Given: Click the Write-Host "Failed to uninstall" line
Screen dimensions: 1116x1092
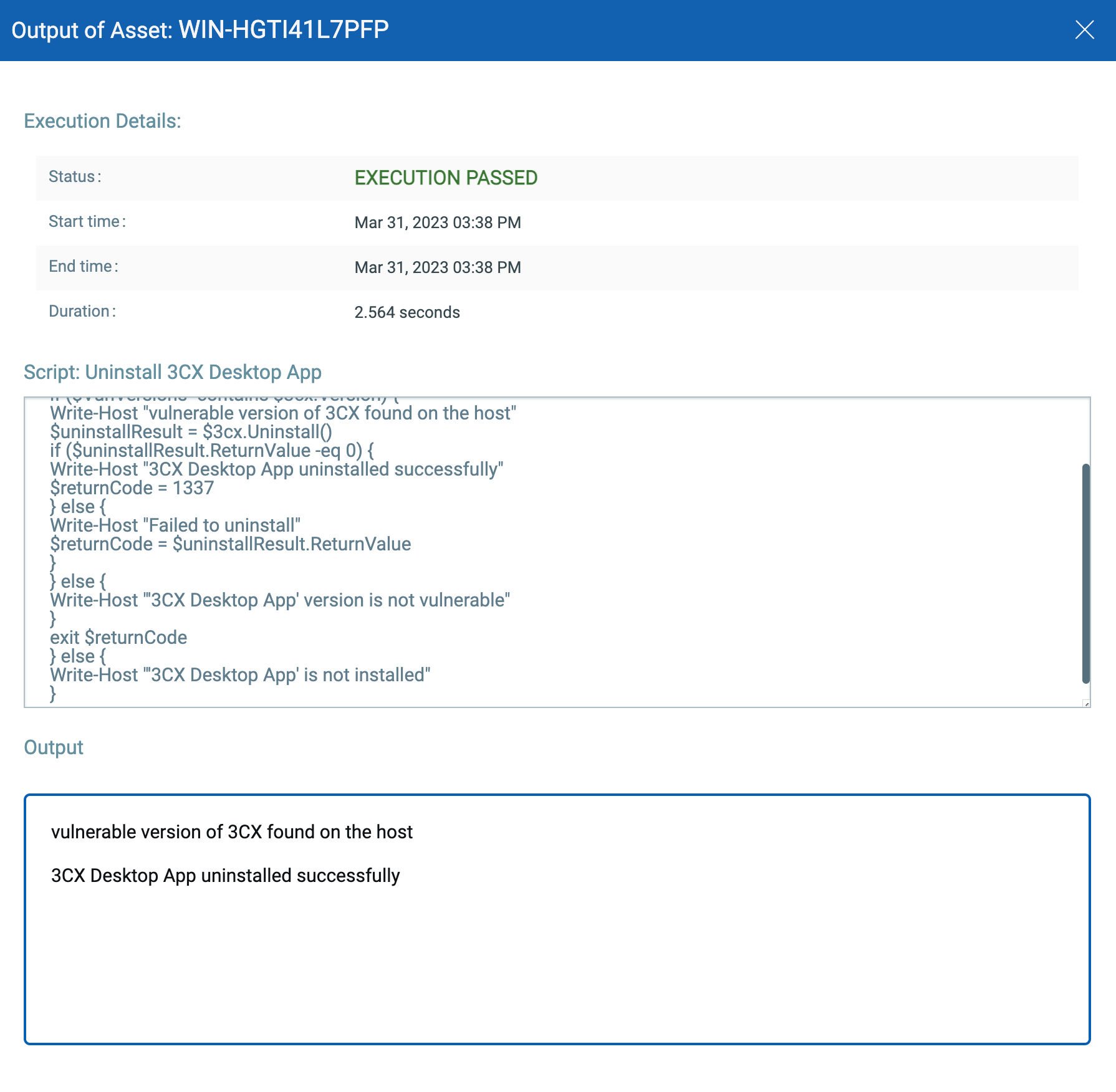Looking at the screenshot, I should point(175,525).
